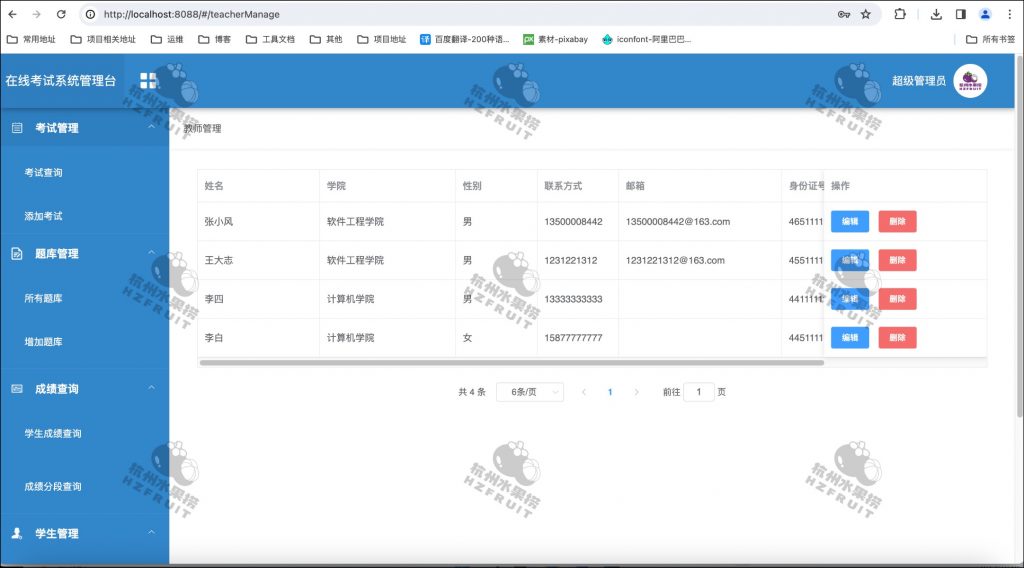Go to page 1 in pagination
This screenshot has width=1024, height=568.
click(610, 392)
